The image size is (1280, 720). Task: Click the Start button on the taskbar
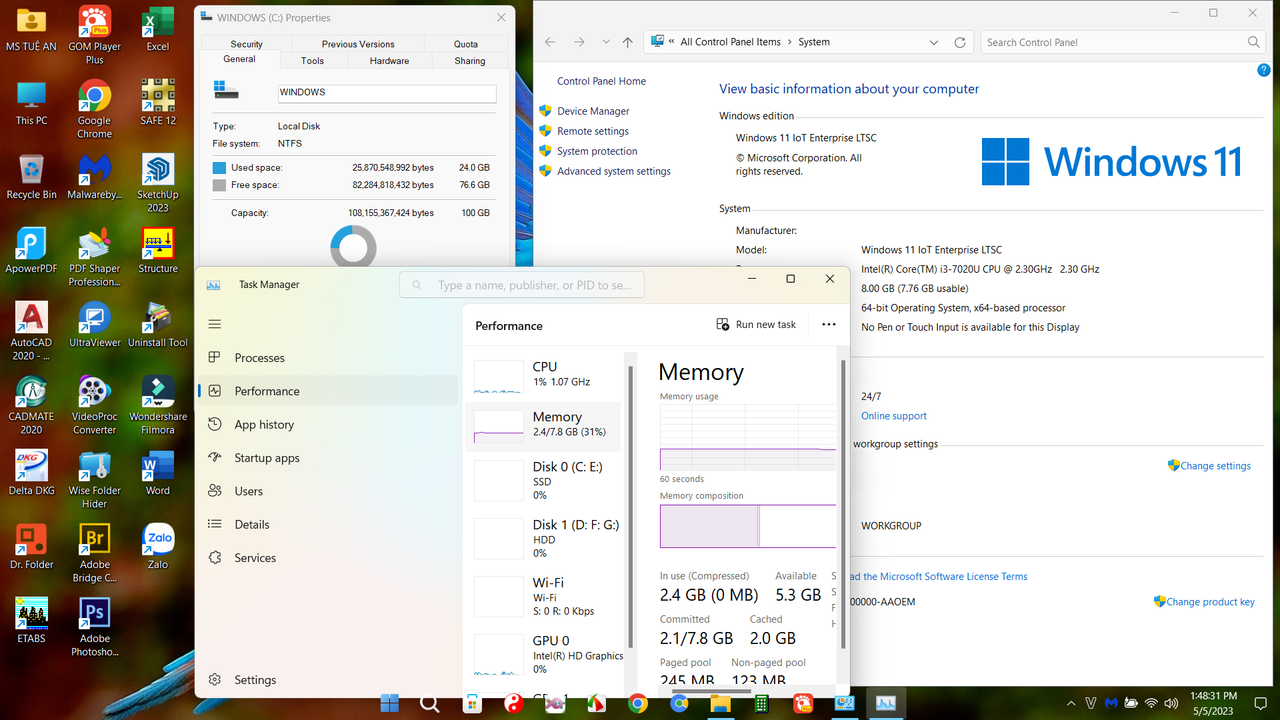[x=389, y=703]
